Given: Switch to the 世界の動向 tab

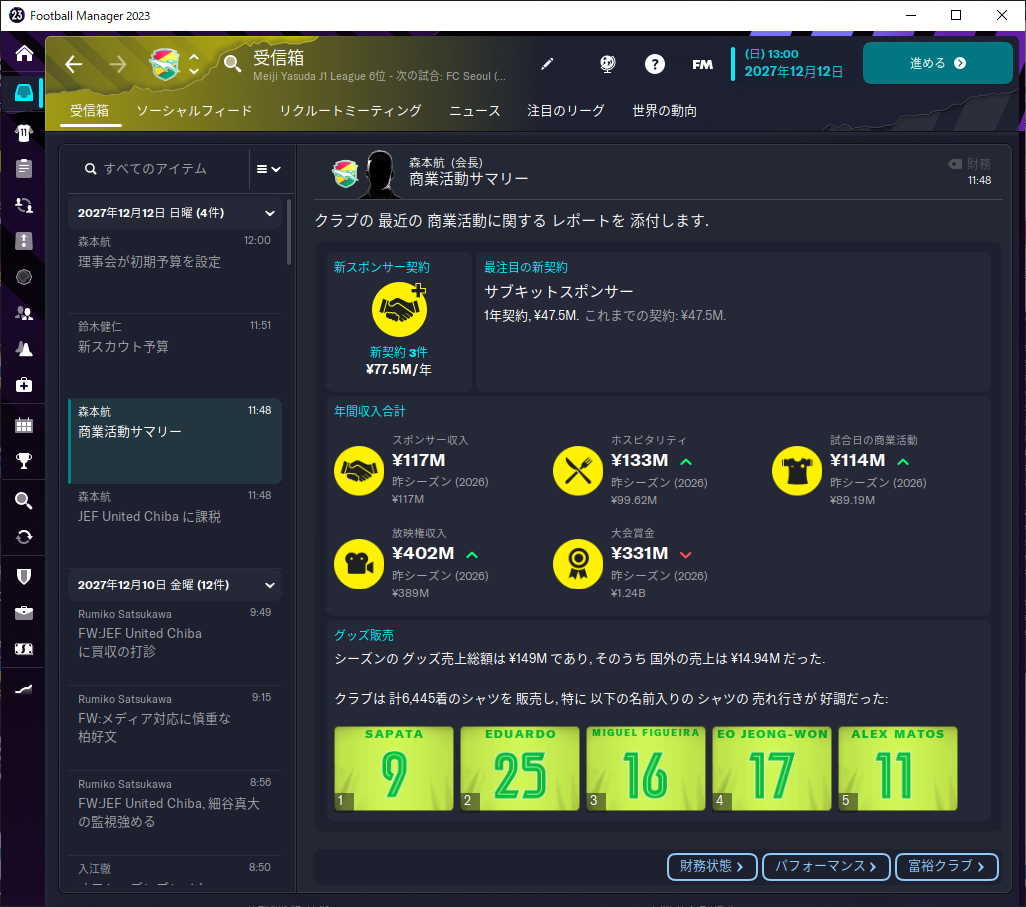Looking at the screenshot, I should click(664, 111).
